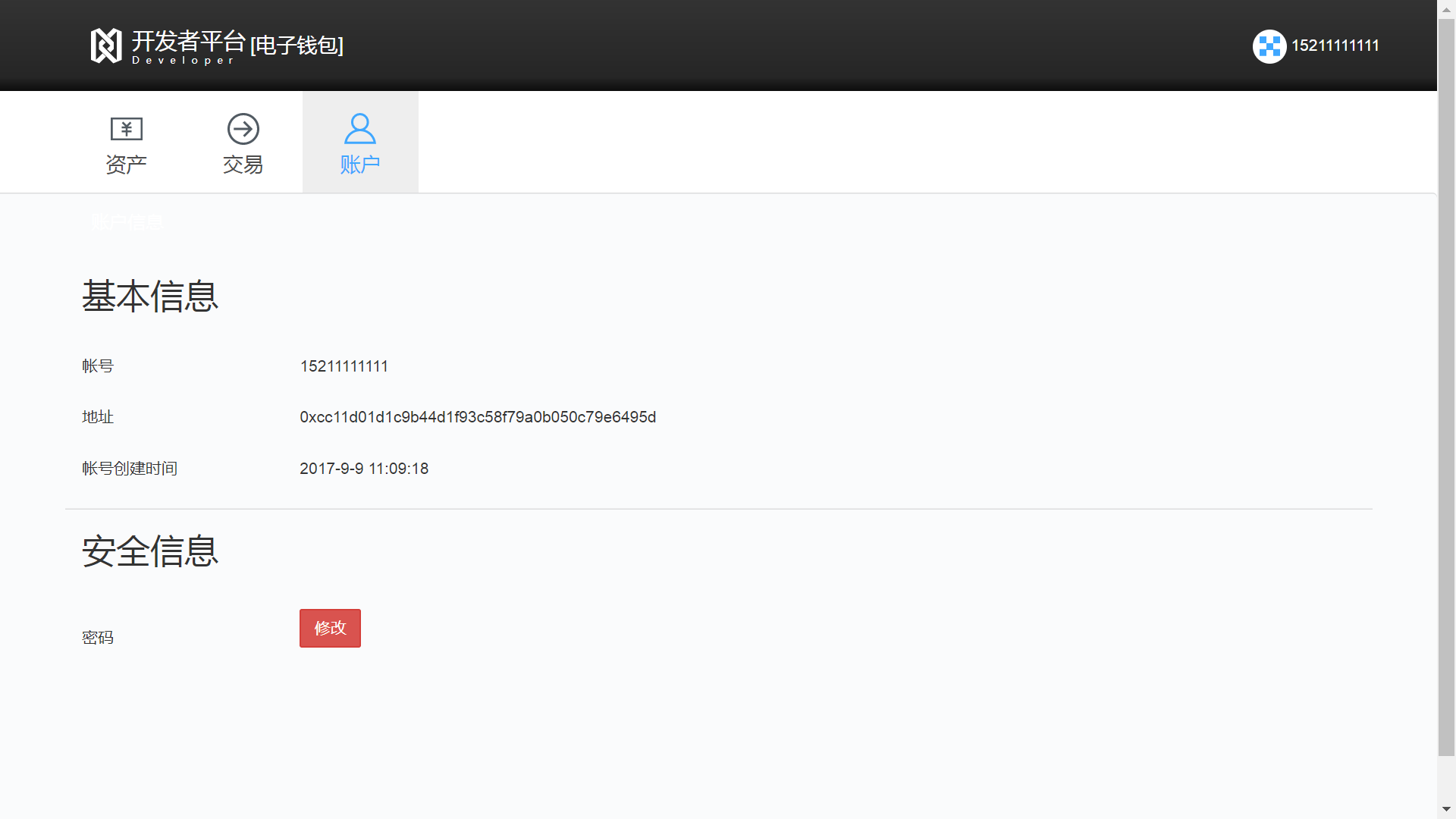Open the 资产 yen icon
1456x819 pixels.
click(127, 129)
